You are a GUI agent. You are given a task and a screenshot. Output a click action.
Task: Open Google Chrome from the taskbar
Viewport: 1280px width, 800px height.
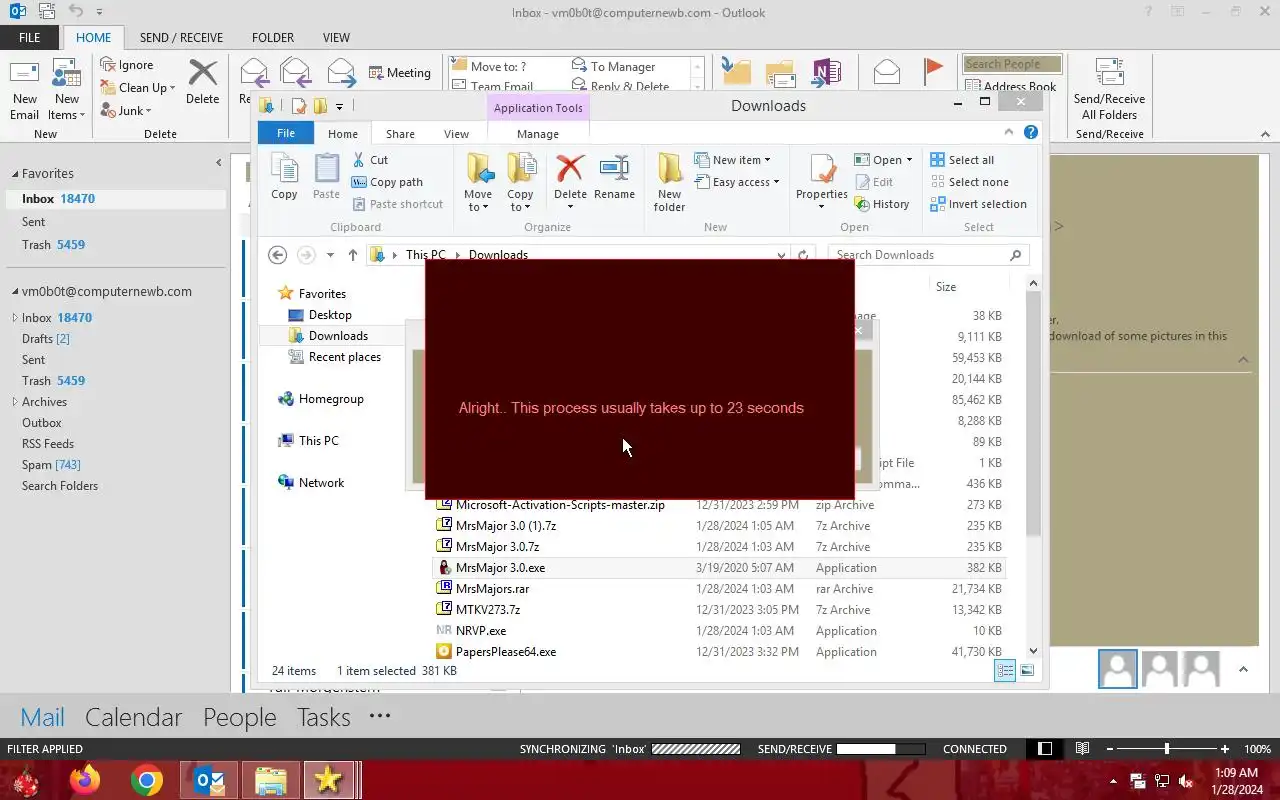146,780
